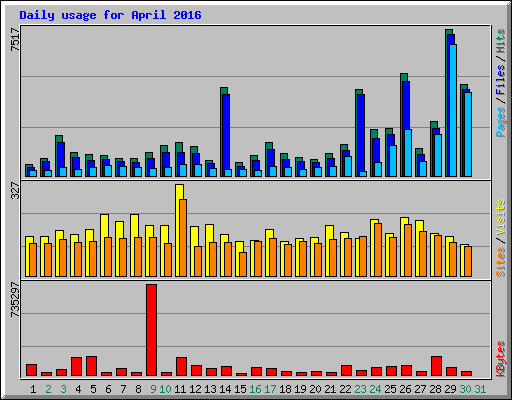Select day label 20
Image resolution: width=512 pixels, height=400 pixels.
[x=315, y=389]
